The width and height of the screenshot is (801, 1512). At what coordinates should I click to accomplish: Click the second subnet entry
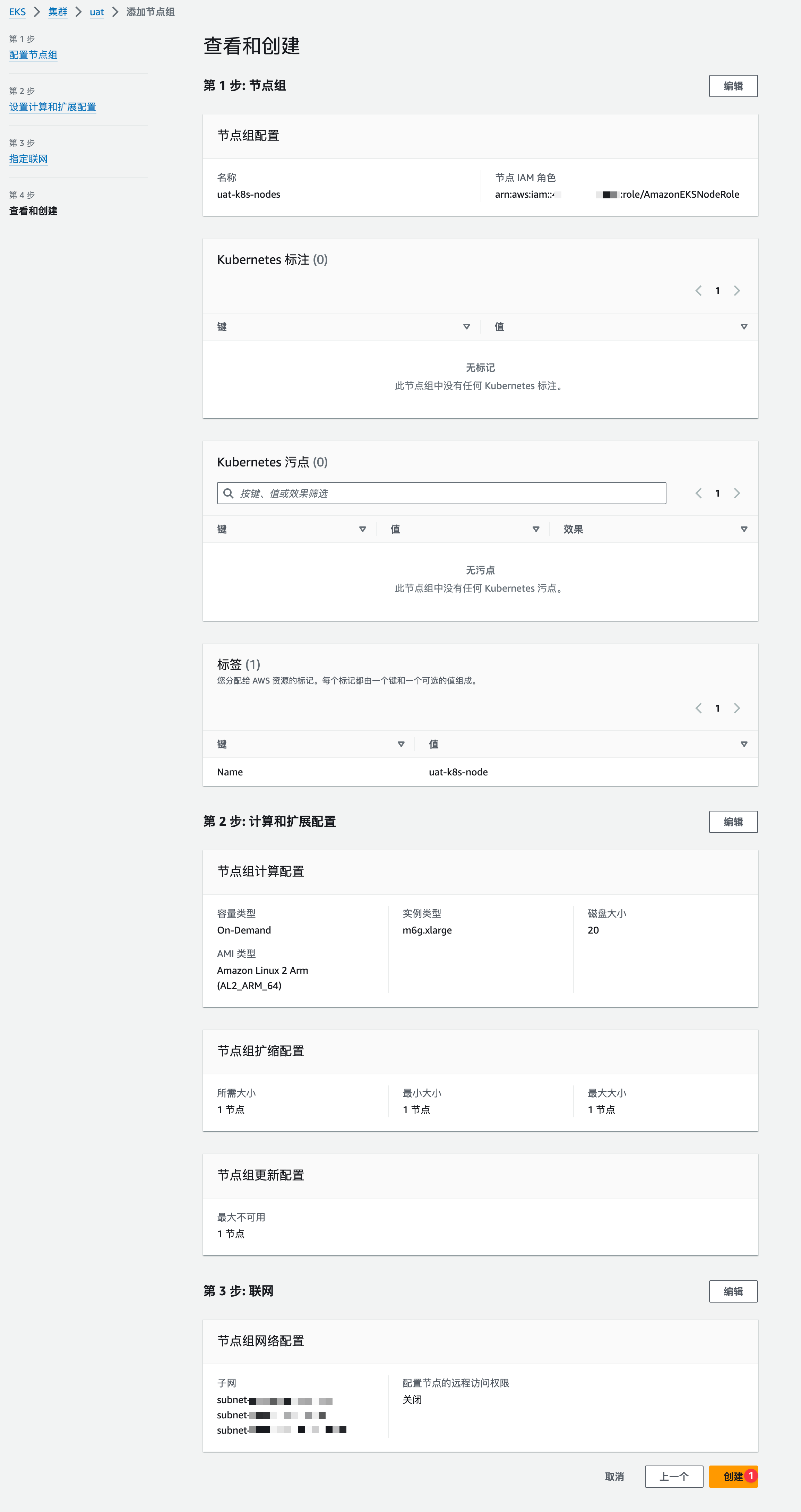pyautogui.click(x=272, y=1415)
